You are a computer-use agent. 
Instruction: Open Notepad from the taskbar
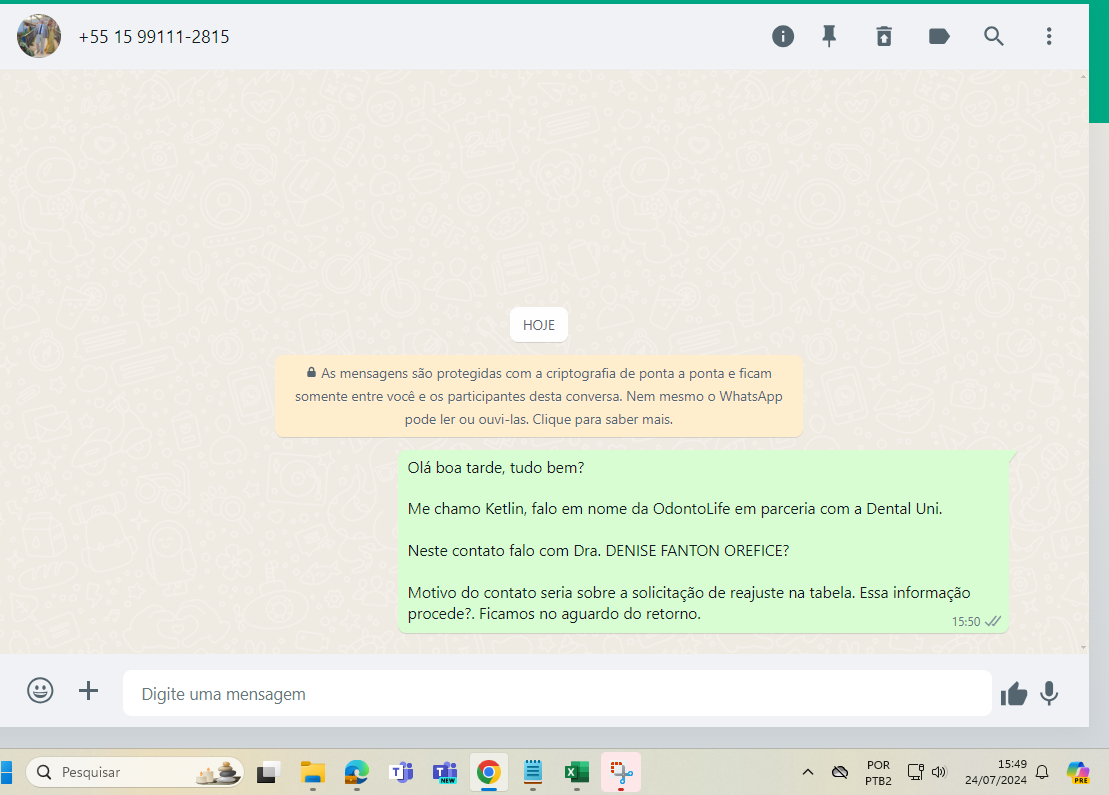tap(533, 772)
